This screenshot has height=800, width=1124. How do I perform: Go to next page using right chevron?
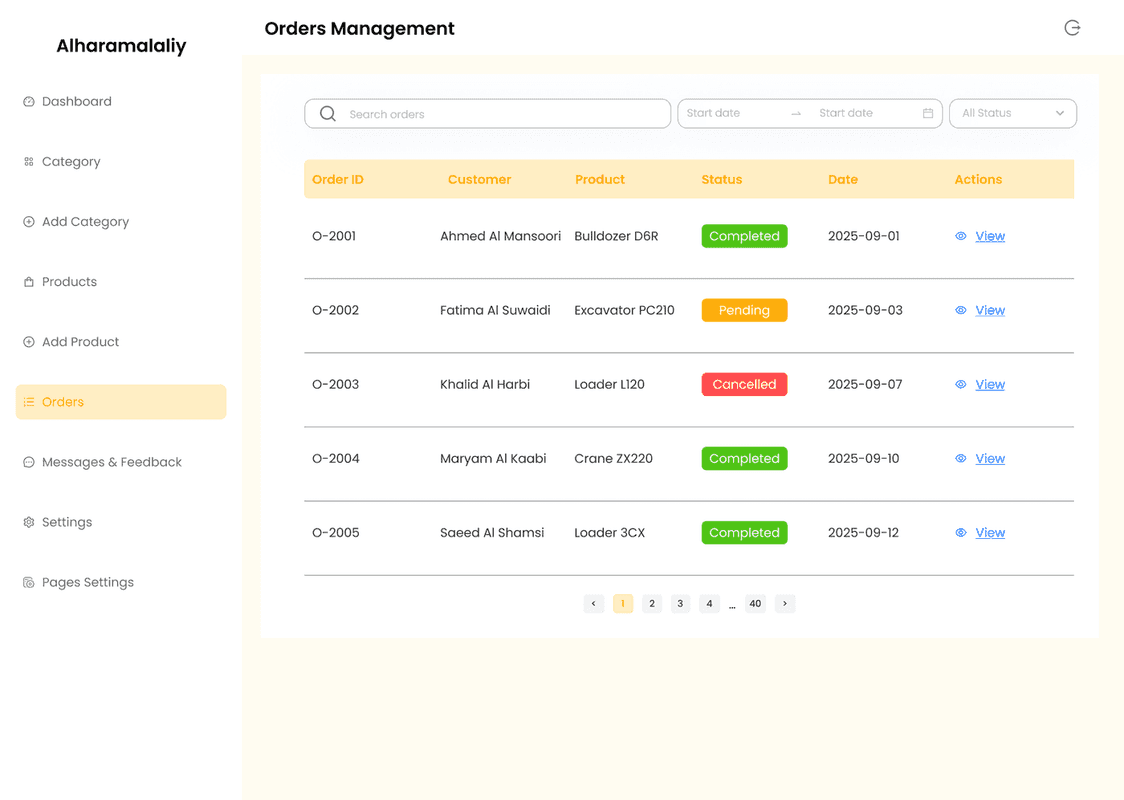[x=785, y=604]
